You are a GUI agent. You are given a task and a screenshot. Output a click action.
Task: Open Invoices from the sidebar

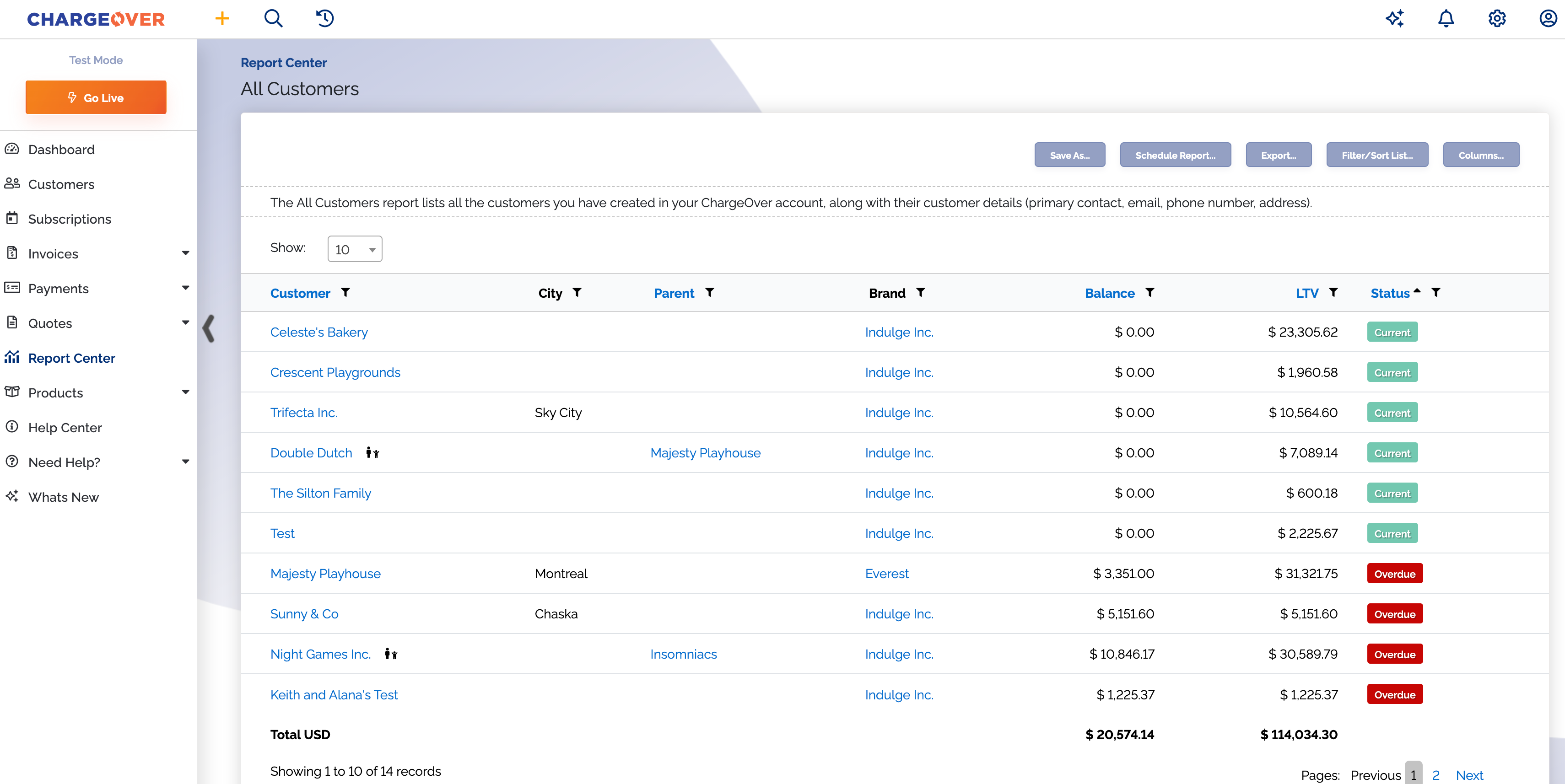pos(54,254)
